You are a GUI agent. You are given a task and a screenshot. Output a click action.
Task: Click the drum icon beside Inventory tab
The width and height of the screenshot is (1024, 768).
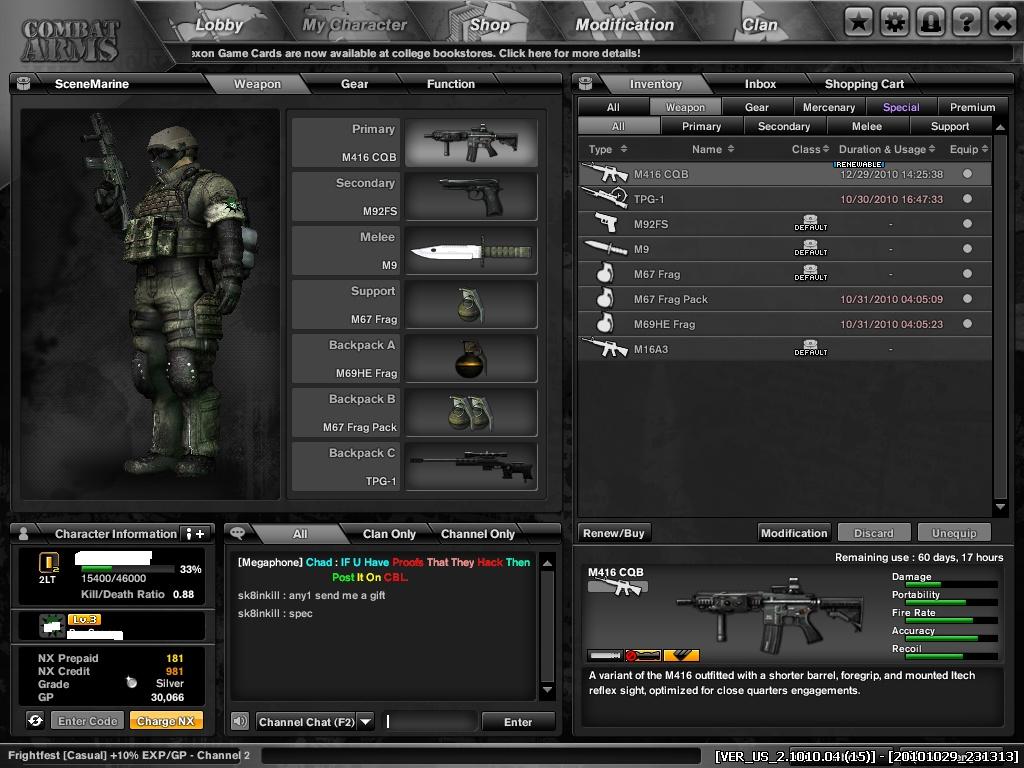[586, 83]
